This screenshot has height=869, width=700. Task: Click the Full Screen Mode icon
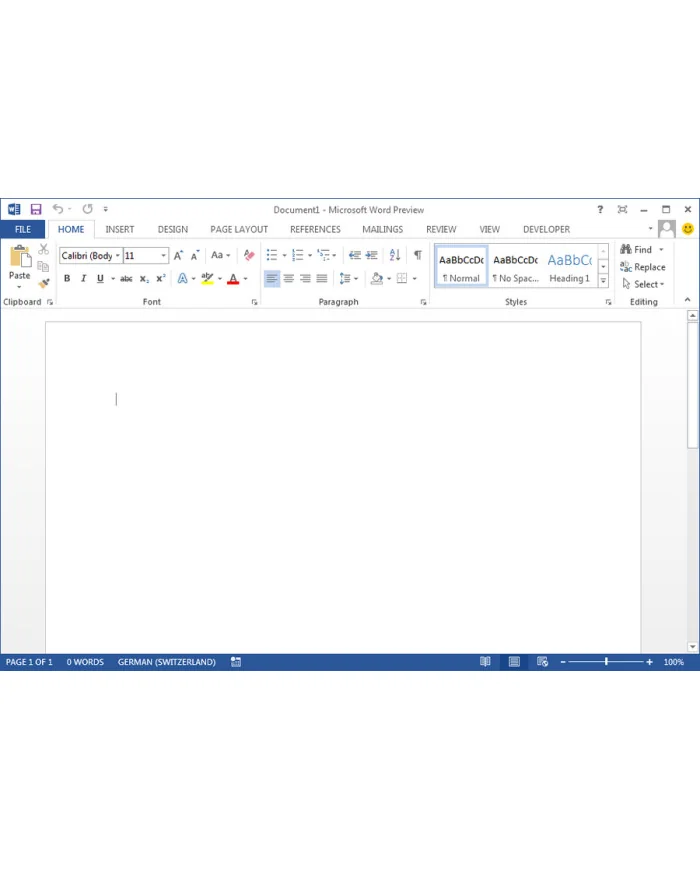coord(622,209)
